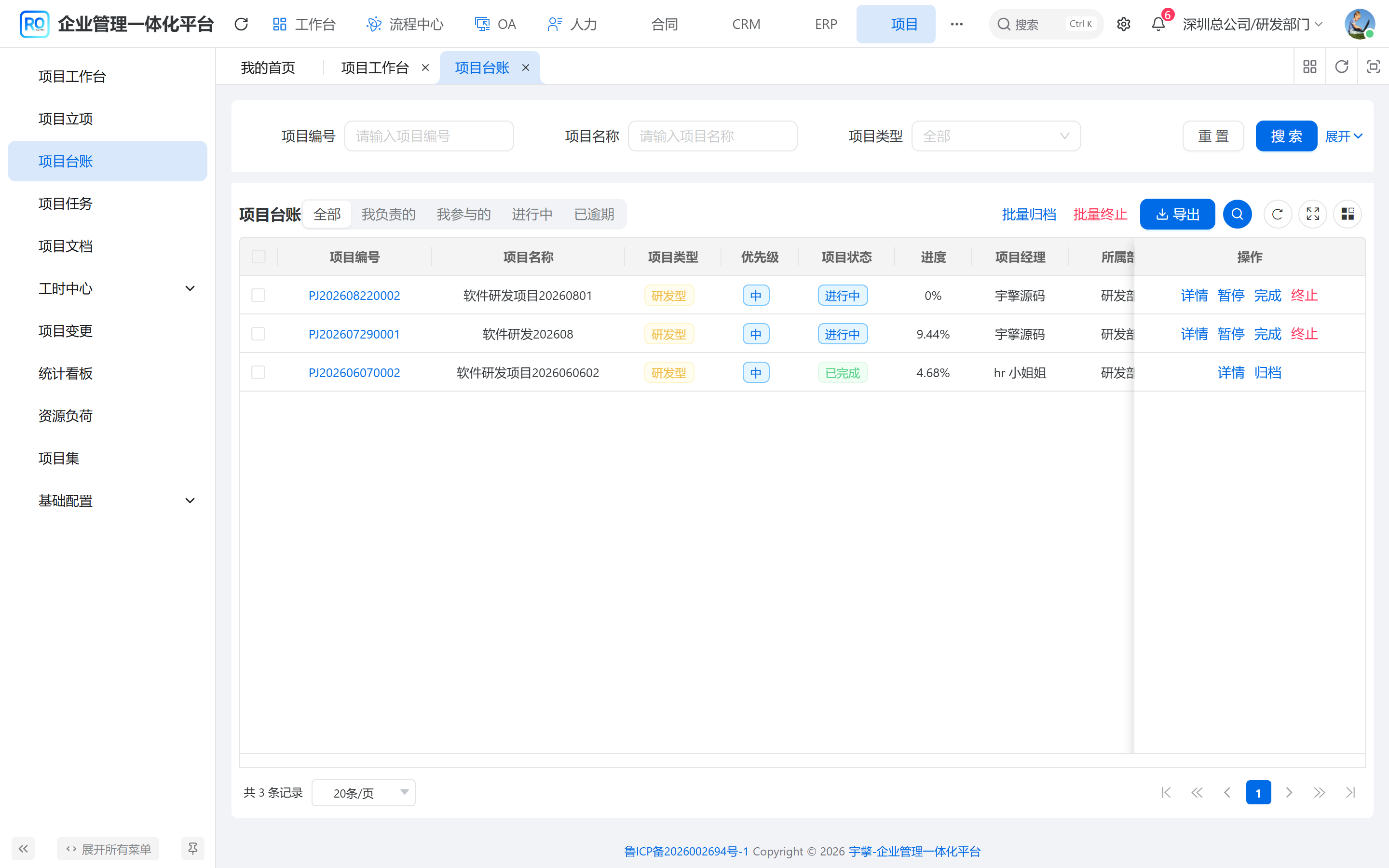1389x868 pixels.
Task: Click the 导出 export button
Action: pyautogui.click(x=1177, y=214)
